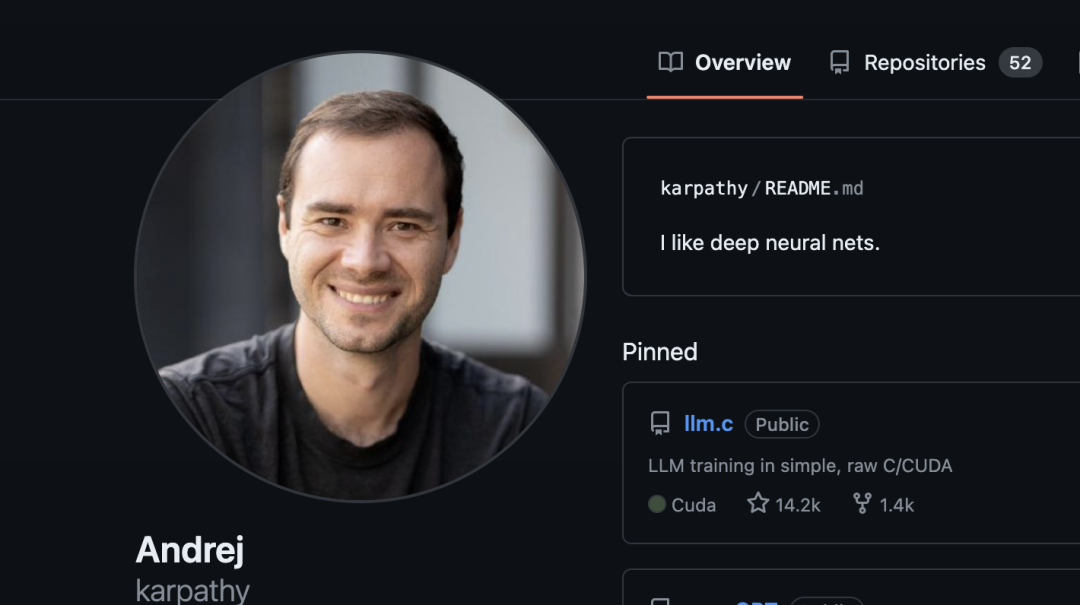This screenshot has width=1080, height=605.
Task: Click the Public badge beside llm.c
Action: tap(782, 424)
